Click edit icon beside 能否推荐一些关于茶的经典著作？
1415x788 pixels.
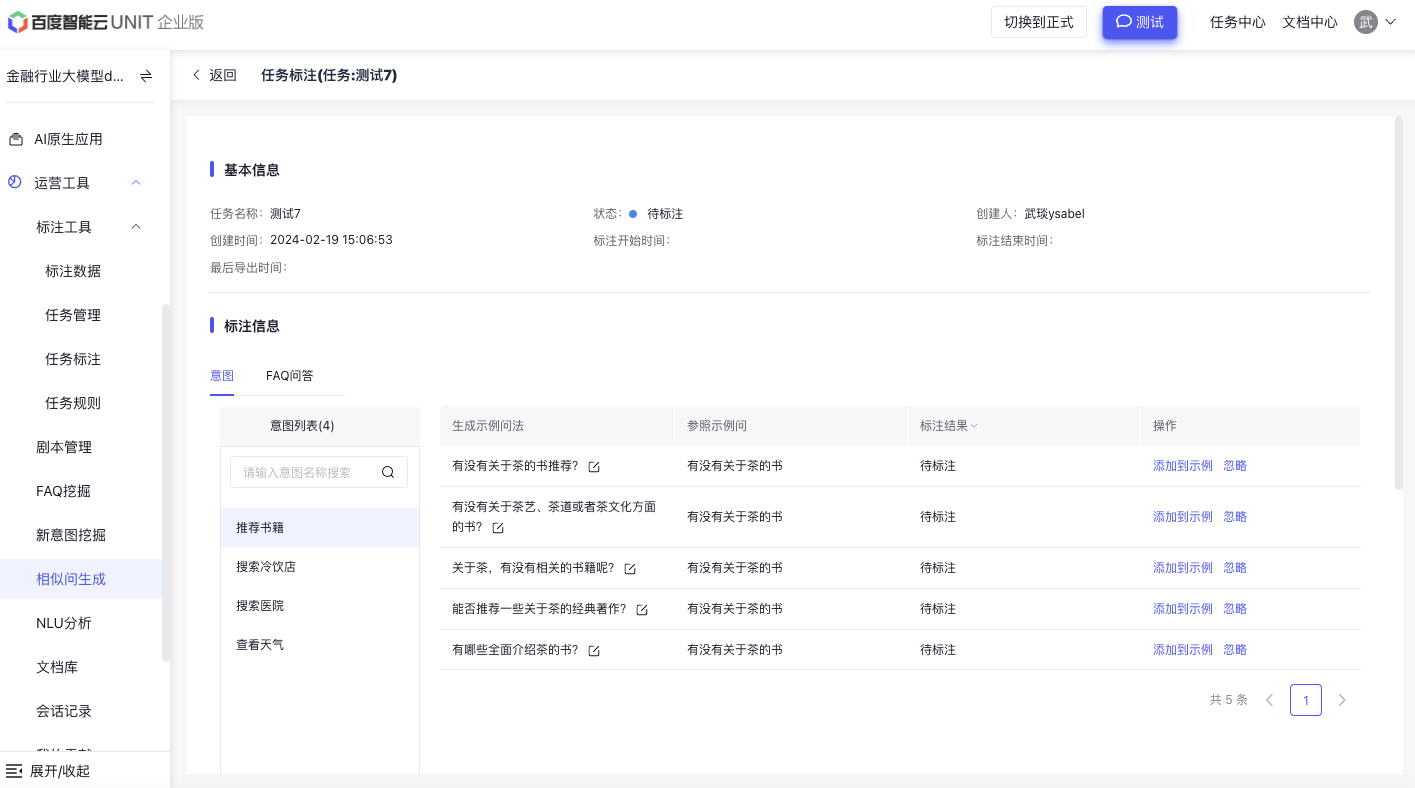642,610
